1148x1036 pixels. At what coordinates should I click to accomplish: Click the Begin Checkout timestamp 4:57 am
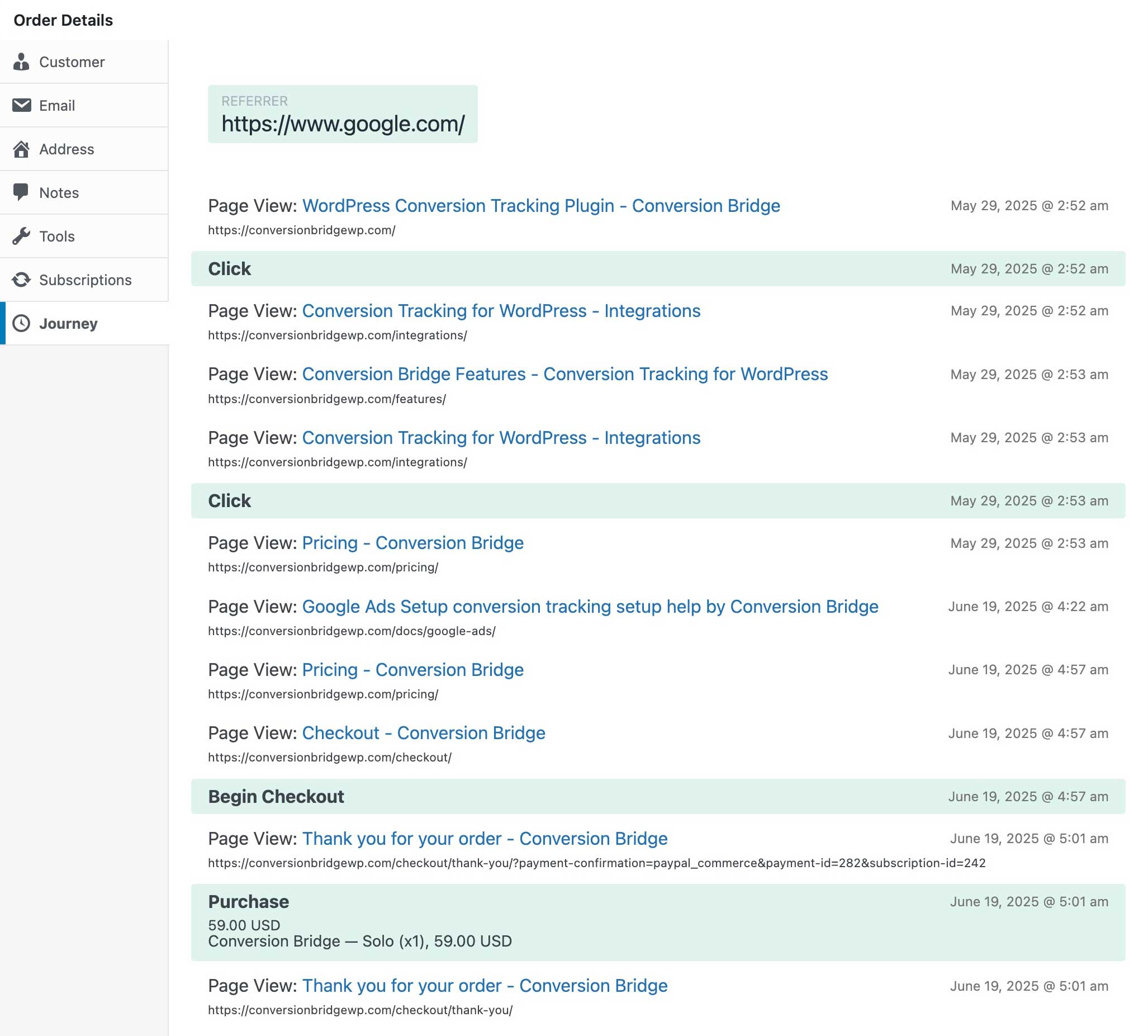tap(1028, 796)
